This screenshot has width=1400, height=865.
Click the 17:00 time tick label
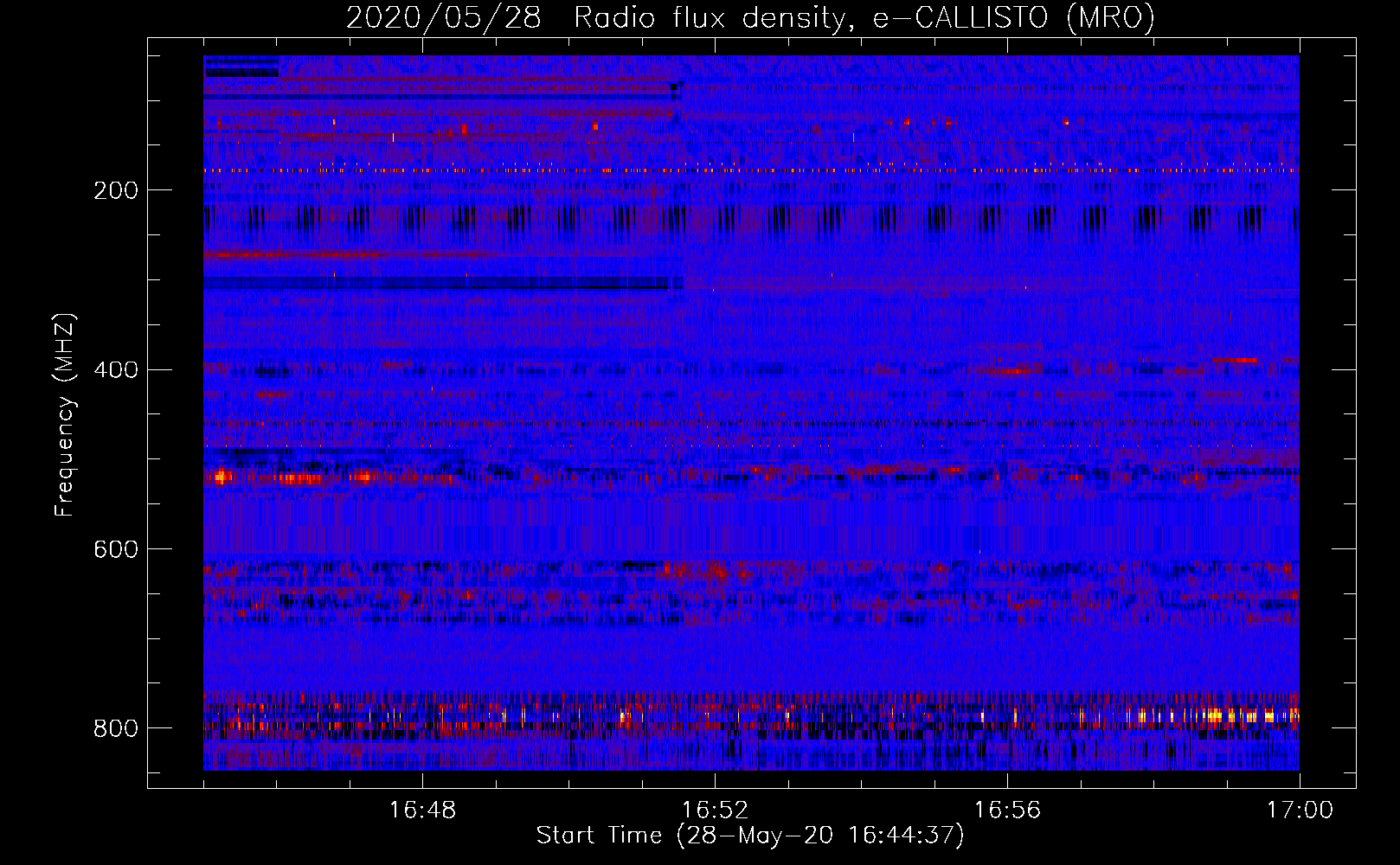pos(1300,811)
